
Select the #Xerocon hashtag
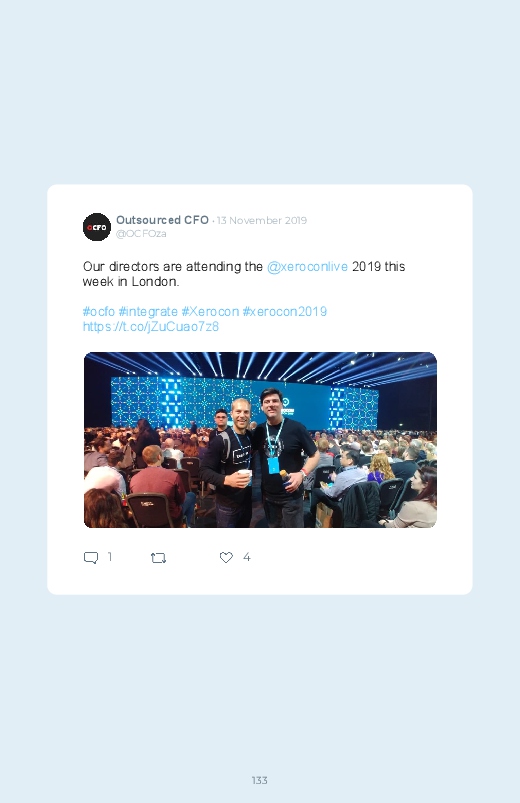[210, 311]
